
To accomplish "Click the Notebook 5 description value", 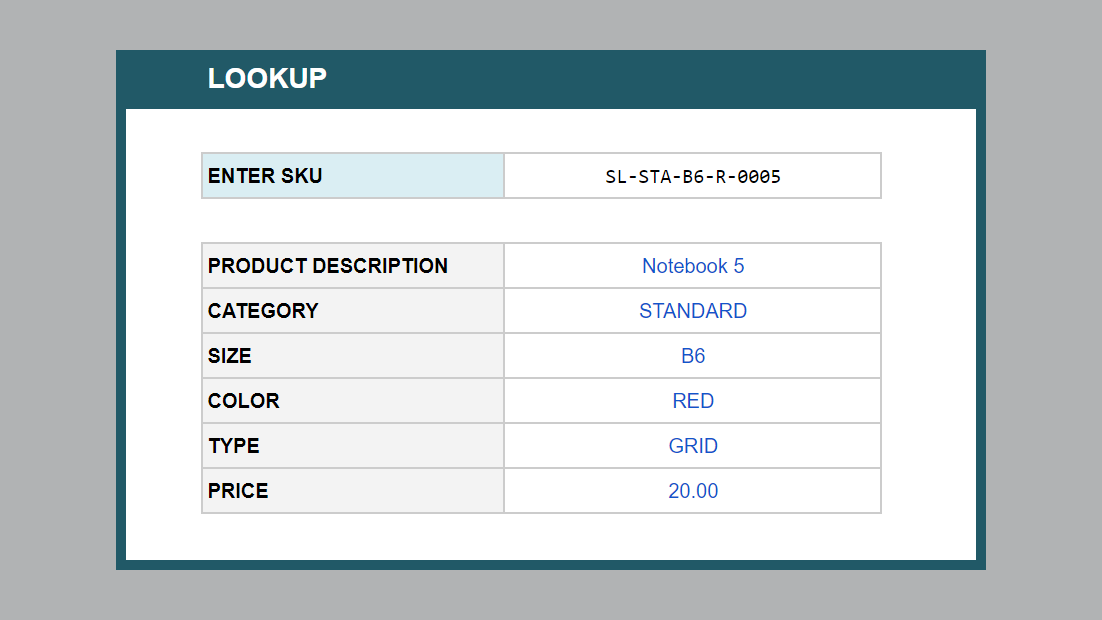I will (x=692, y=266).
